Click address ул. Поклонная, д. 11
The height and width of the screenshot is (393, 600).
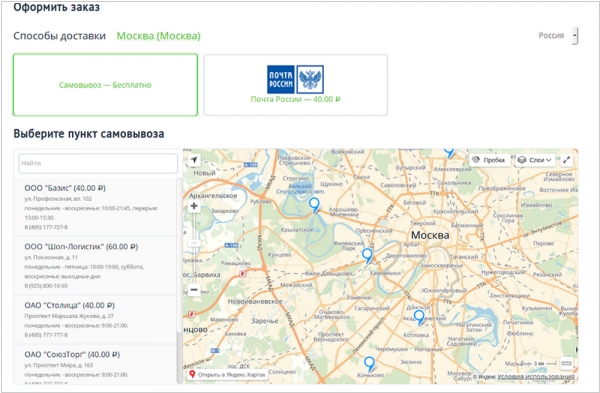tap(51, 257)
